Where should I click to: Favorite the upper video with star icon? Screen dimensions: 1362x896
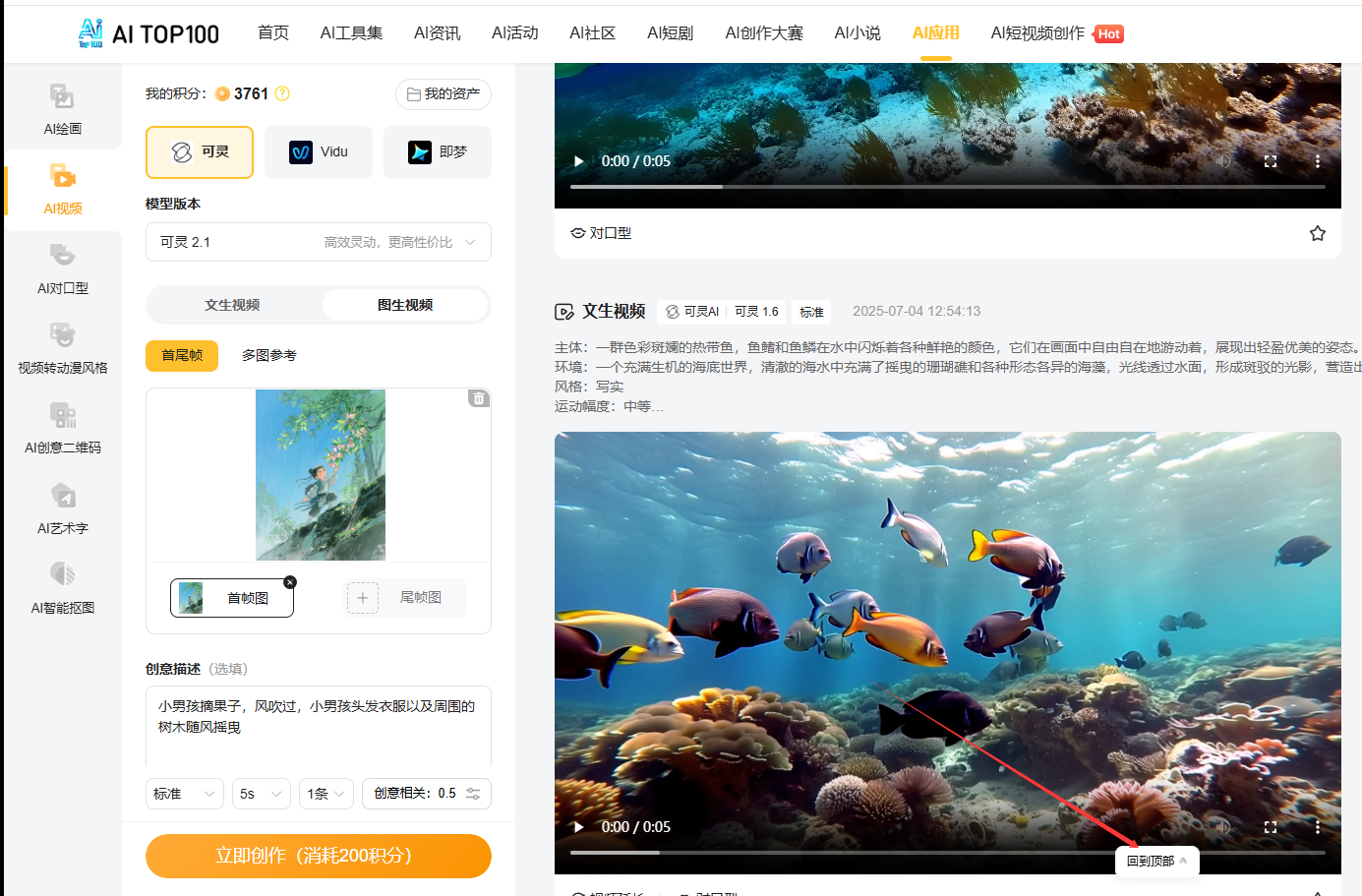1318,233
